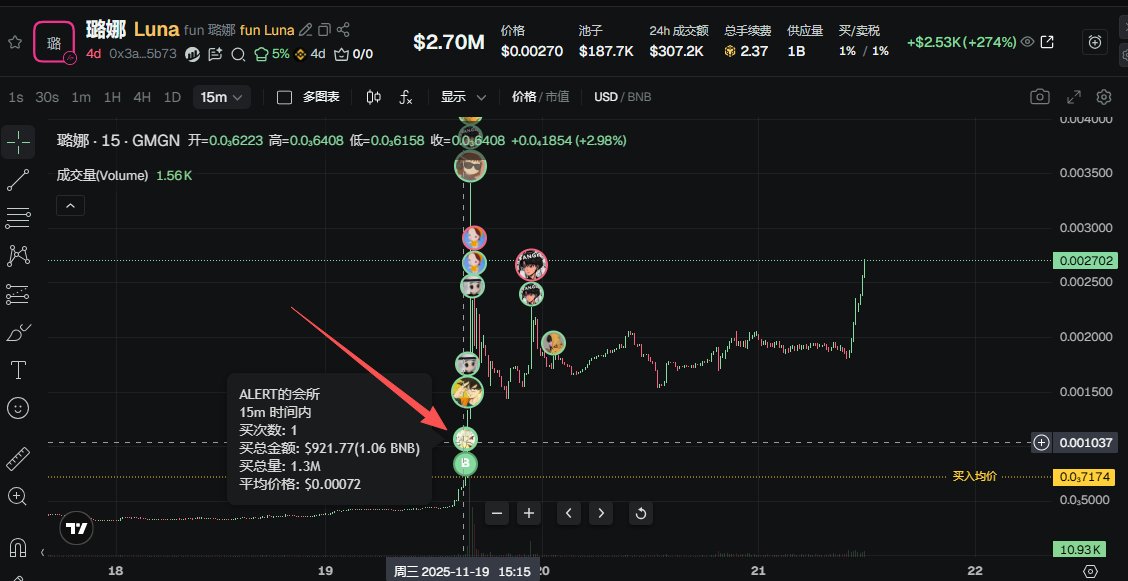
Task: Open the emoji sticker tool
Action: click(18, 408)
